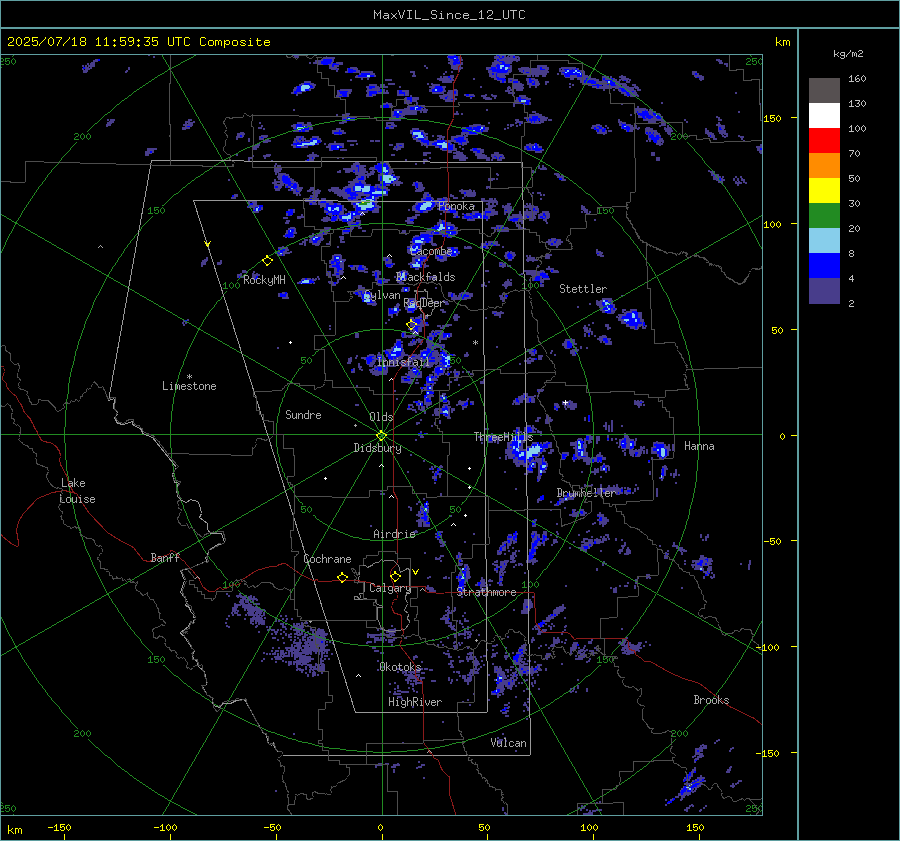Screen dimensions: 900x841
Task: Click the "Limestone" map label
Action: click(x=189, y=386)
